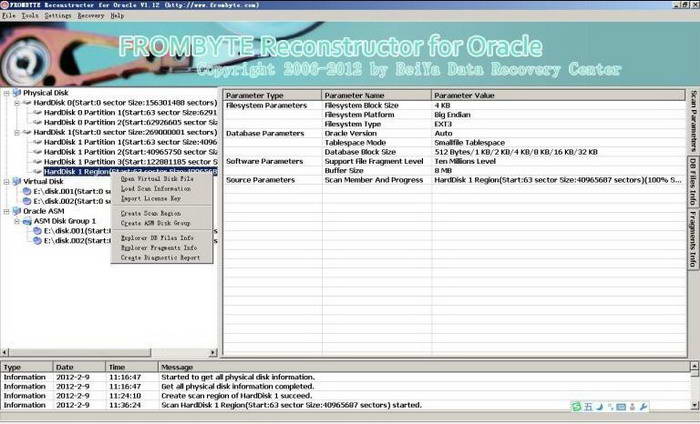Screen dimensions: 700x424
Task: Click the Wubi 五 input mode icon
Action: [x=588, y=406]
